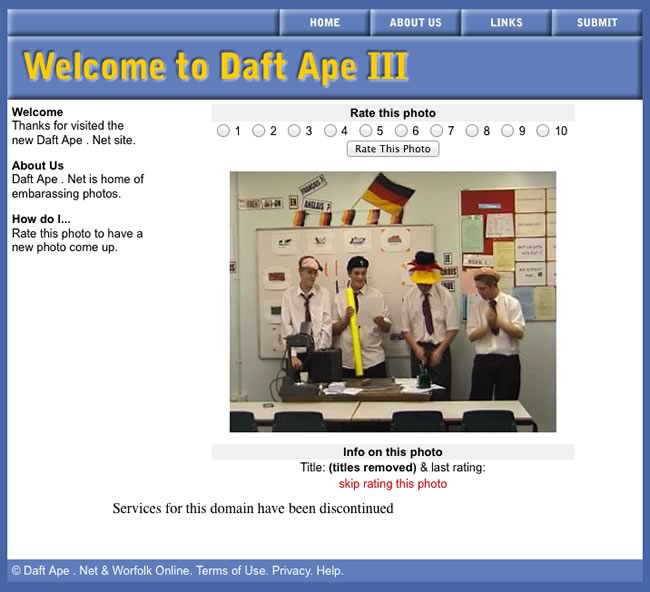
Task: Pick rating 3 radio option
Action: pyautogui.click(x=294, y=131)
